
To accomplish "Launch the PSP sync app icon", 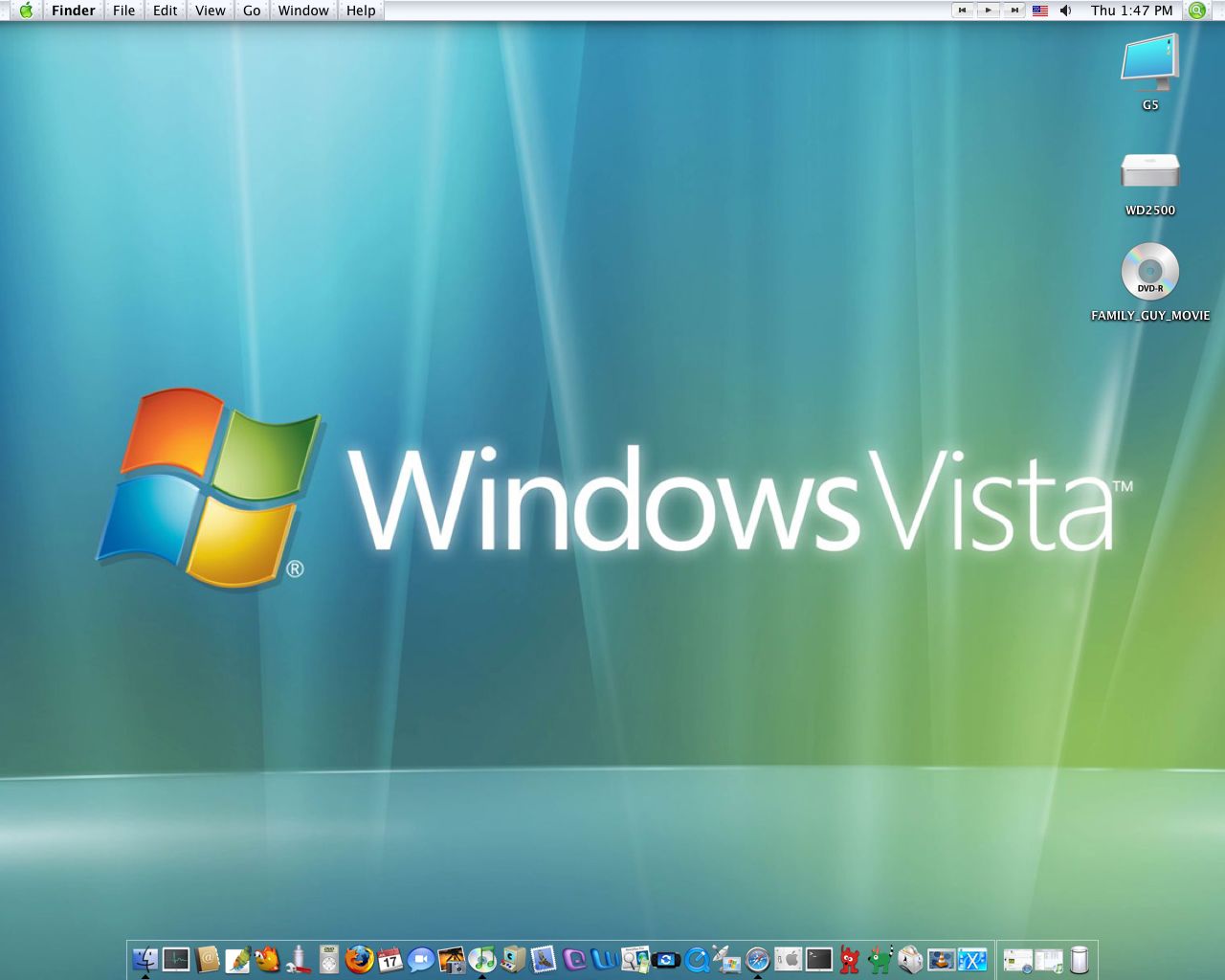I will point(666,959).
